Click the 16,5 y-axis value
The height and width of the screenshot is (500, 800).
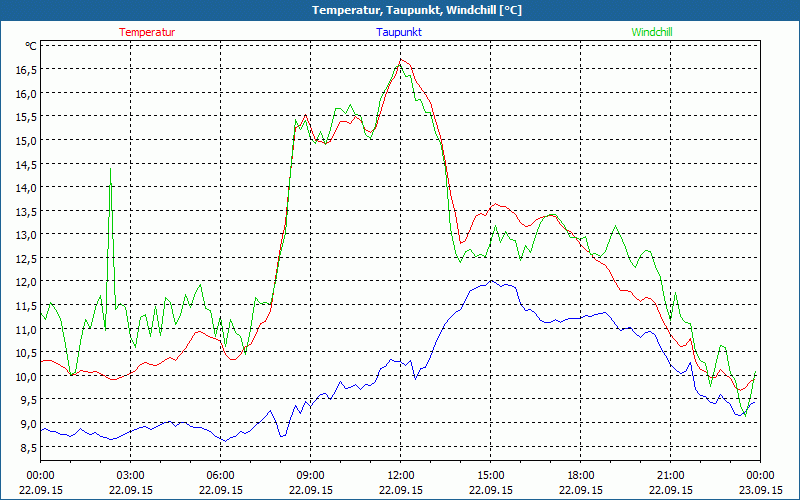26,70
